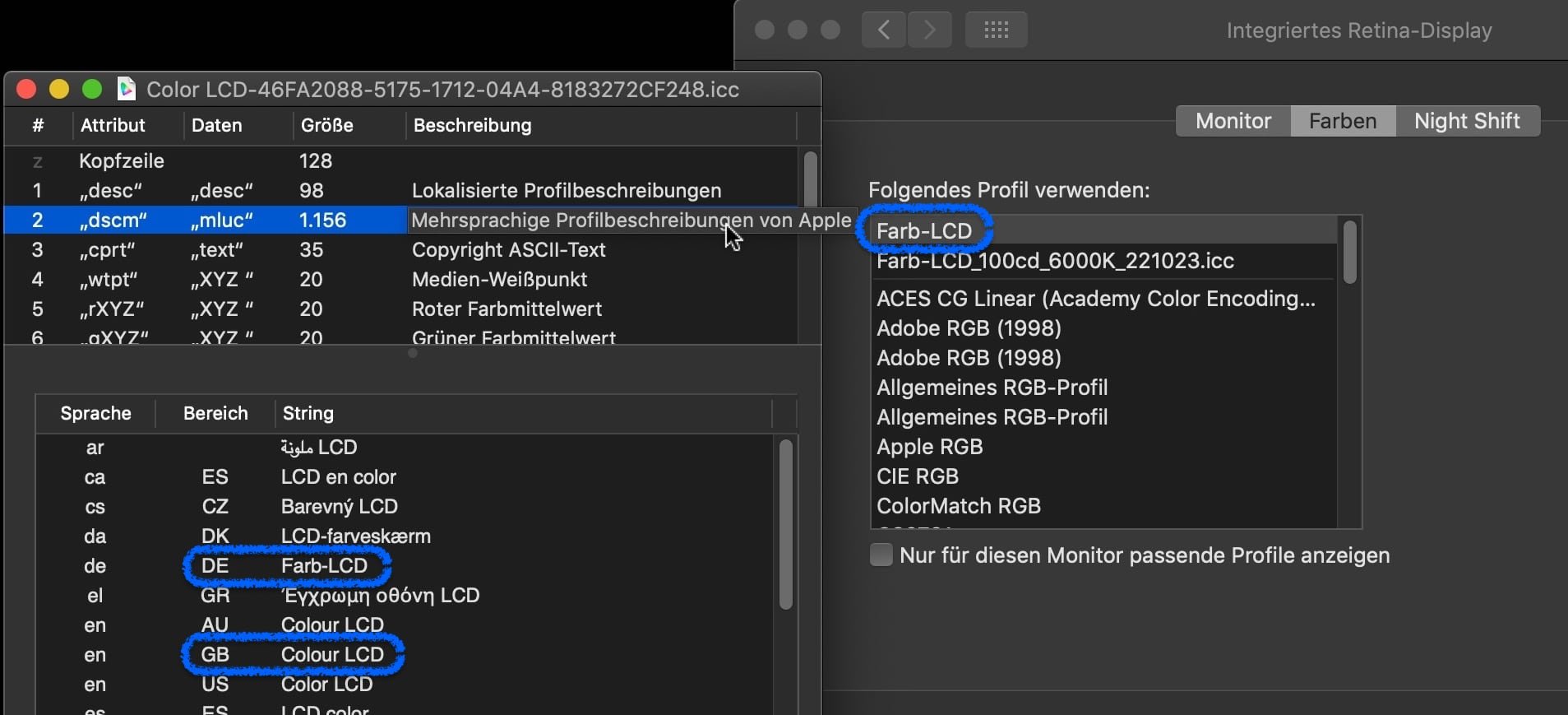This screenshot has width=1568, height=715.
Task: Select the Kopfzeile row
Action: point(401,160)
